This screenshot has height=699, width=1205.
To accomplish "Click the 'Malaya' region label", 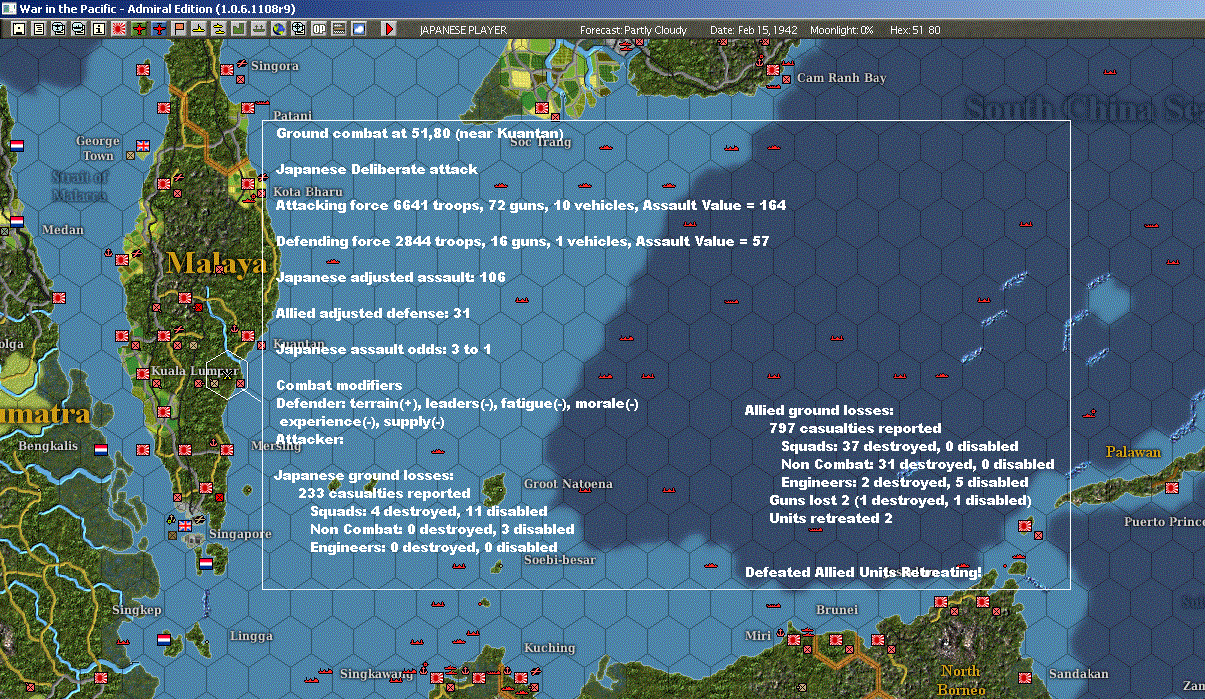I will click(216, 264).
